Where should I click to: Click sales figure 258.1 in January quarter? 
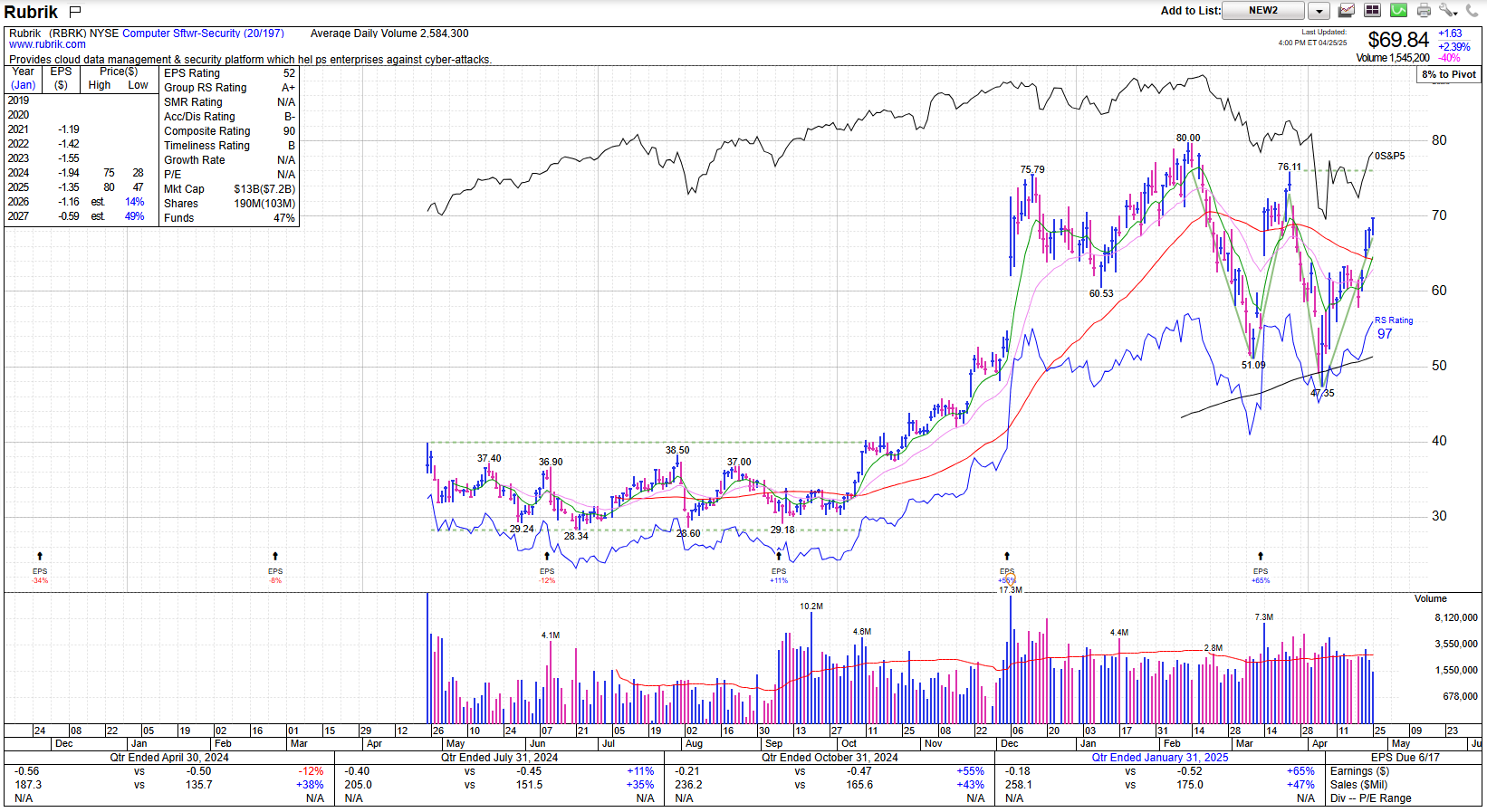[1019, 785]
